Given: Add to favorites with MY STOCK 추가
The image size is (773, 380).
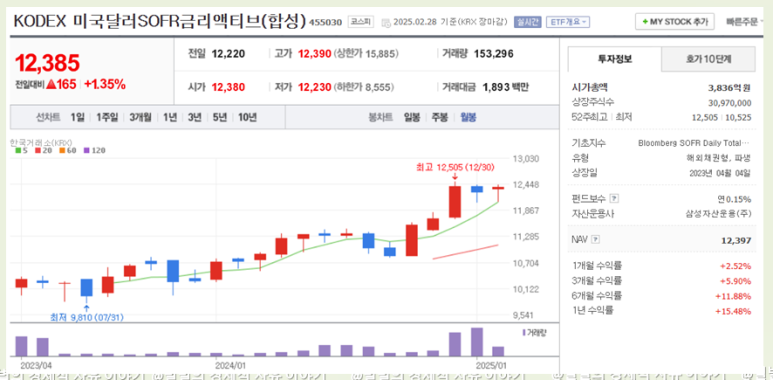Looking at the screenshot, I should (675, 22).
